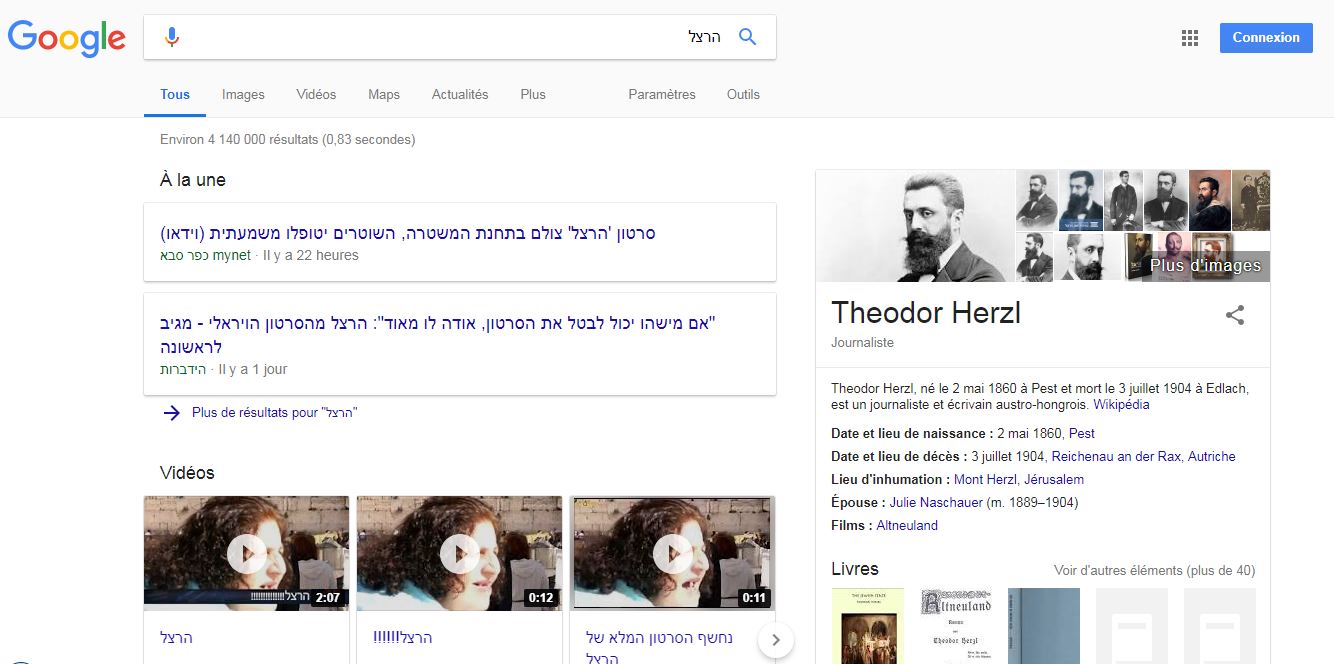This screenshot has width=1334, height=664.
Task: Click the Connexion button
Action: click(x=1266, y=38)
